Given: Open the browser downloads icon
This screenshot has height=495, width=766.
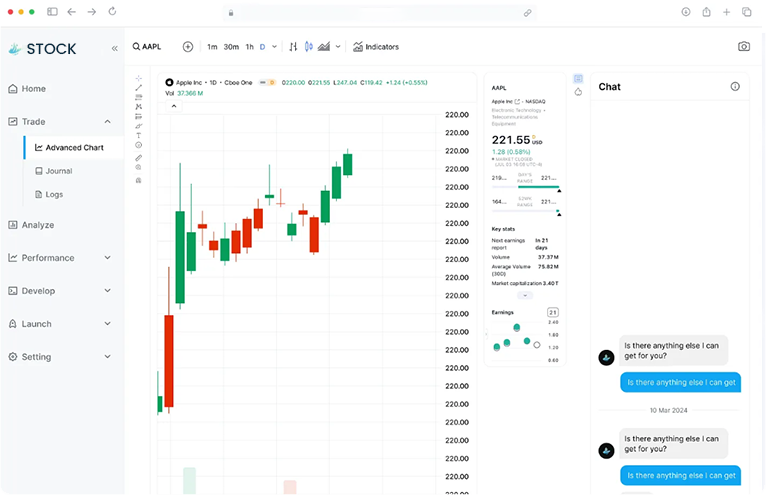Looking at the screenshot, I should [686, 12].
